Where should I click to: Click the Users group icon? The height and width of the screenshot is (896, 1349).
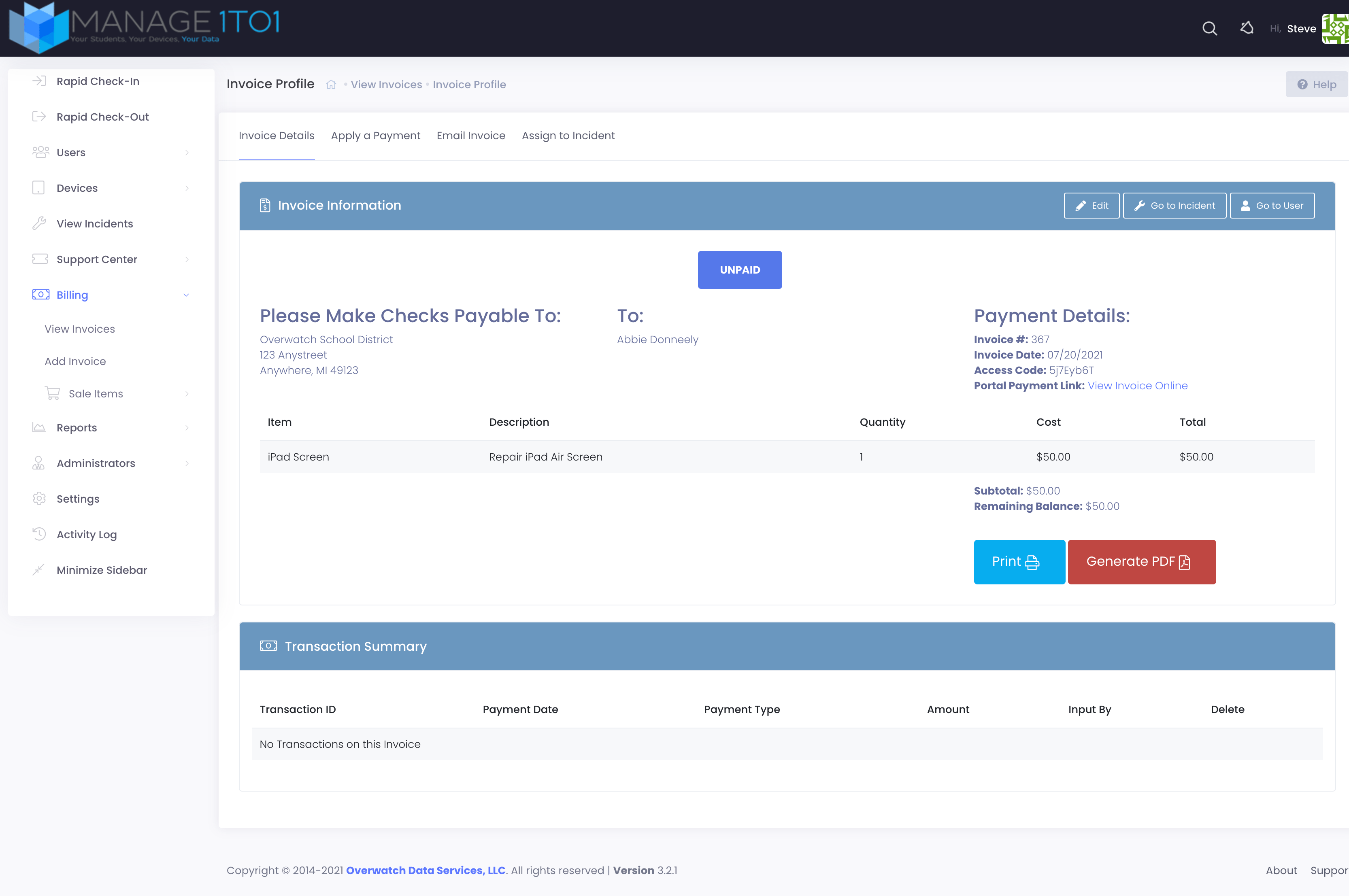click(40, 152)
